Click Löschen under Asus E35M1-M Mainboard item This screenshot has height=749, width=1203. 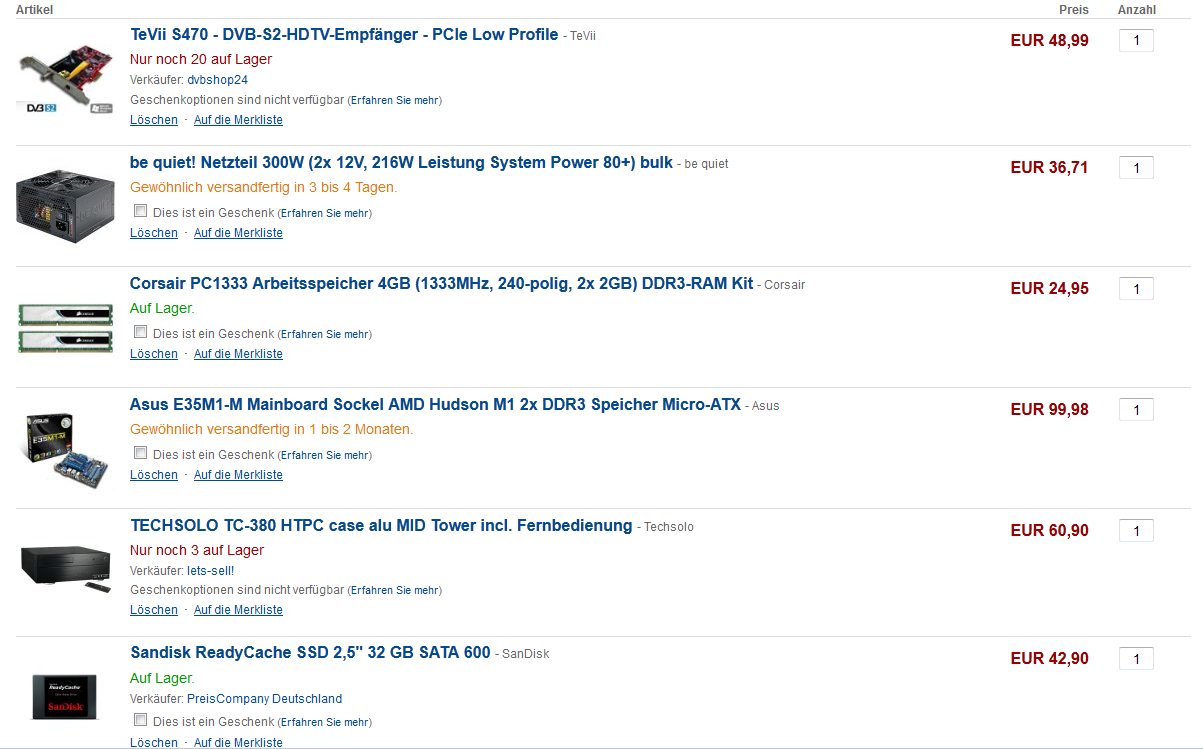tap(154, 475)
